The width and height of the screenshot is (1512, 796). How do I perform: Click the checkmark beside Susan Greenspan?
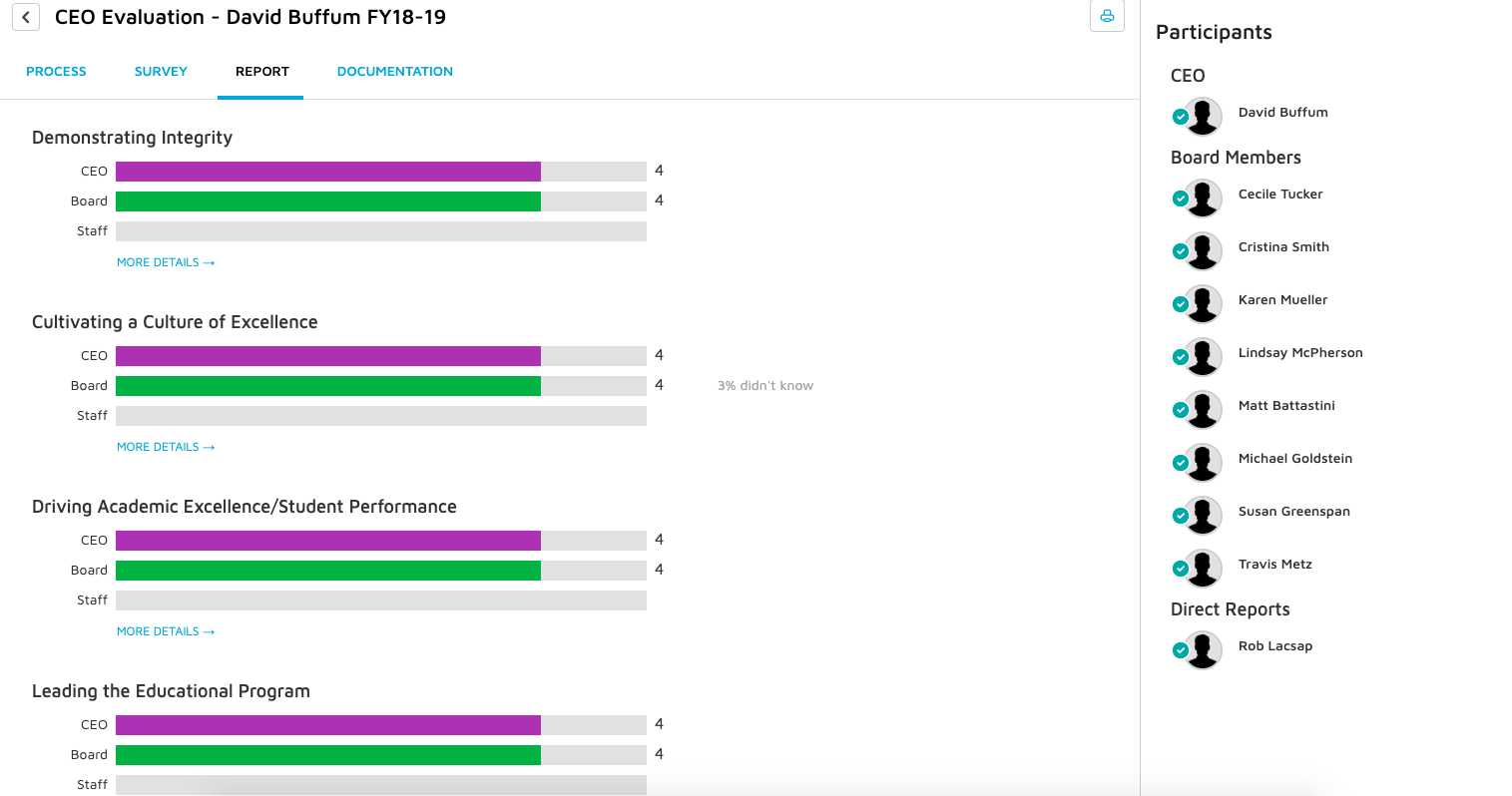pos(1181,516)
